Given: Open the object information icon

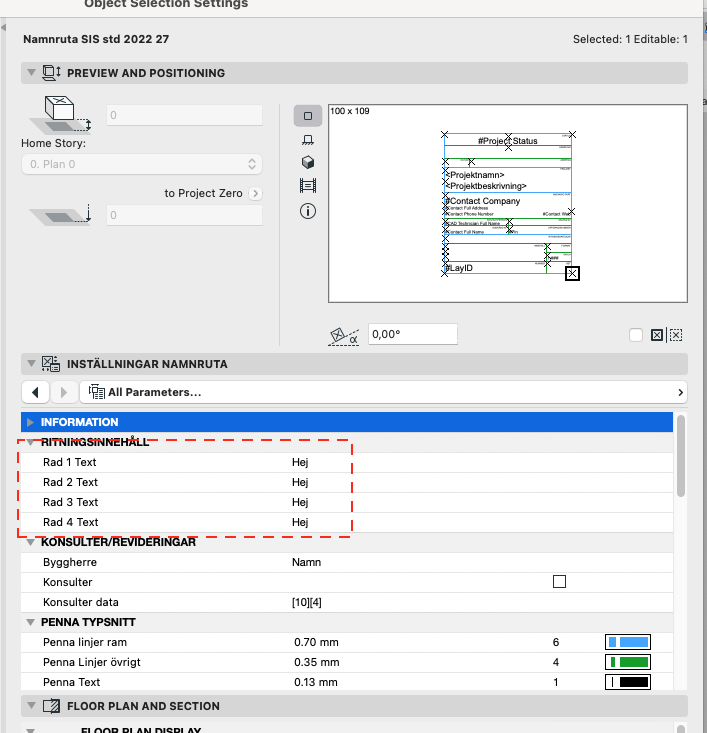Looking at the screenshot, I should point(308,210).
